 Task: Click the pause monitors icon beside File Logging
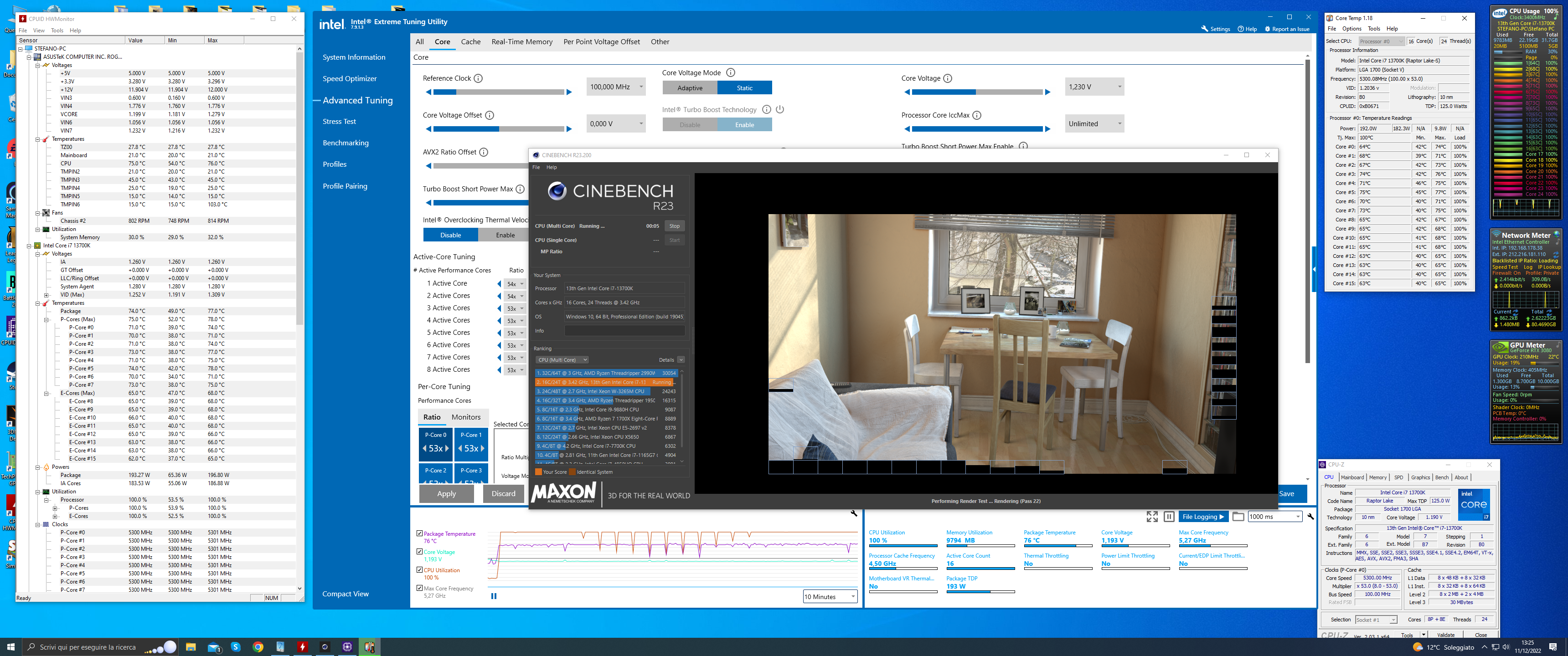click(1169, 517)
